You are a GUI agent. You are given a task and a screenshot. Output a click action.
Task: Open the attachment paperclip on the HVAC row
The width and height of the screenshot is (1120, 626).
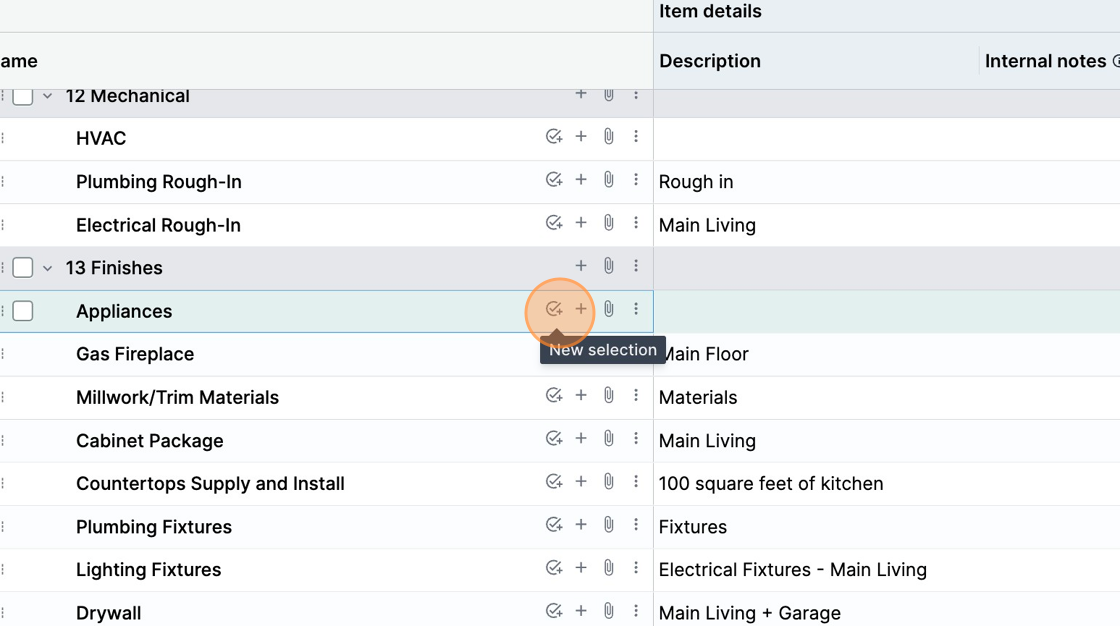click(x=608, y=137)
